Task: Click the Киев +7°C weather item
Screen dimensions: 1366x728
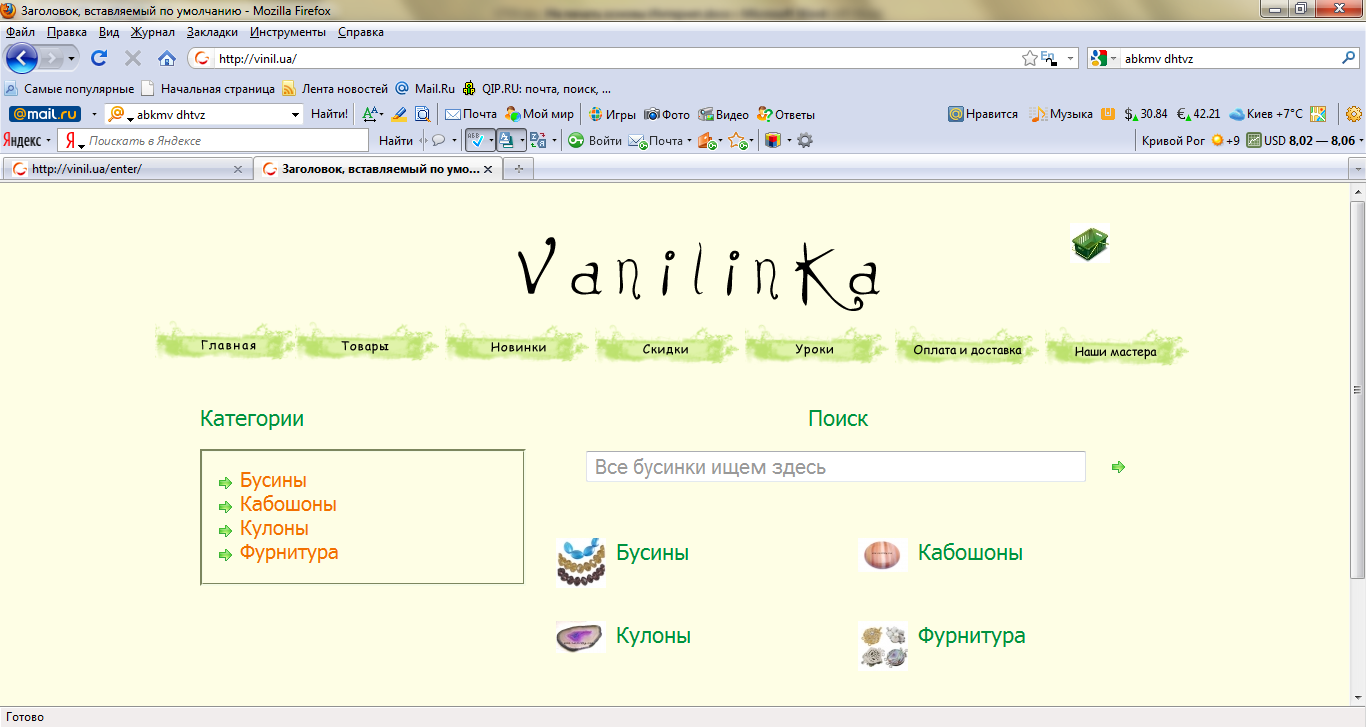Action: tap(1266, 114)
